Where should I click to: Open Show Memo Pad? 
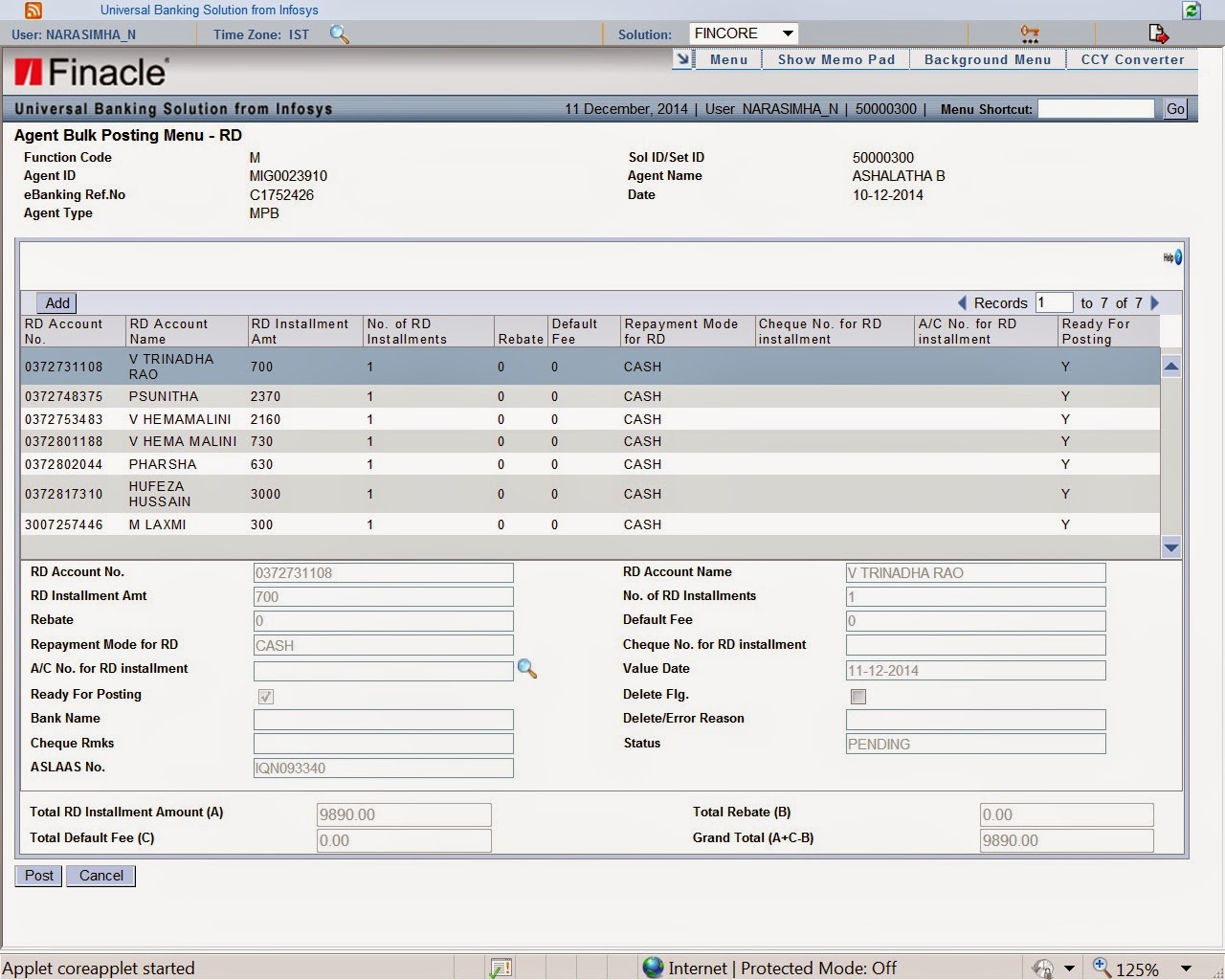(836, 59)
